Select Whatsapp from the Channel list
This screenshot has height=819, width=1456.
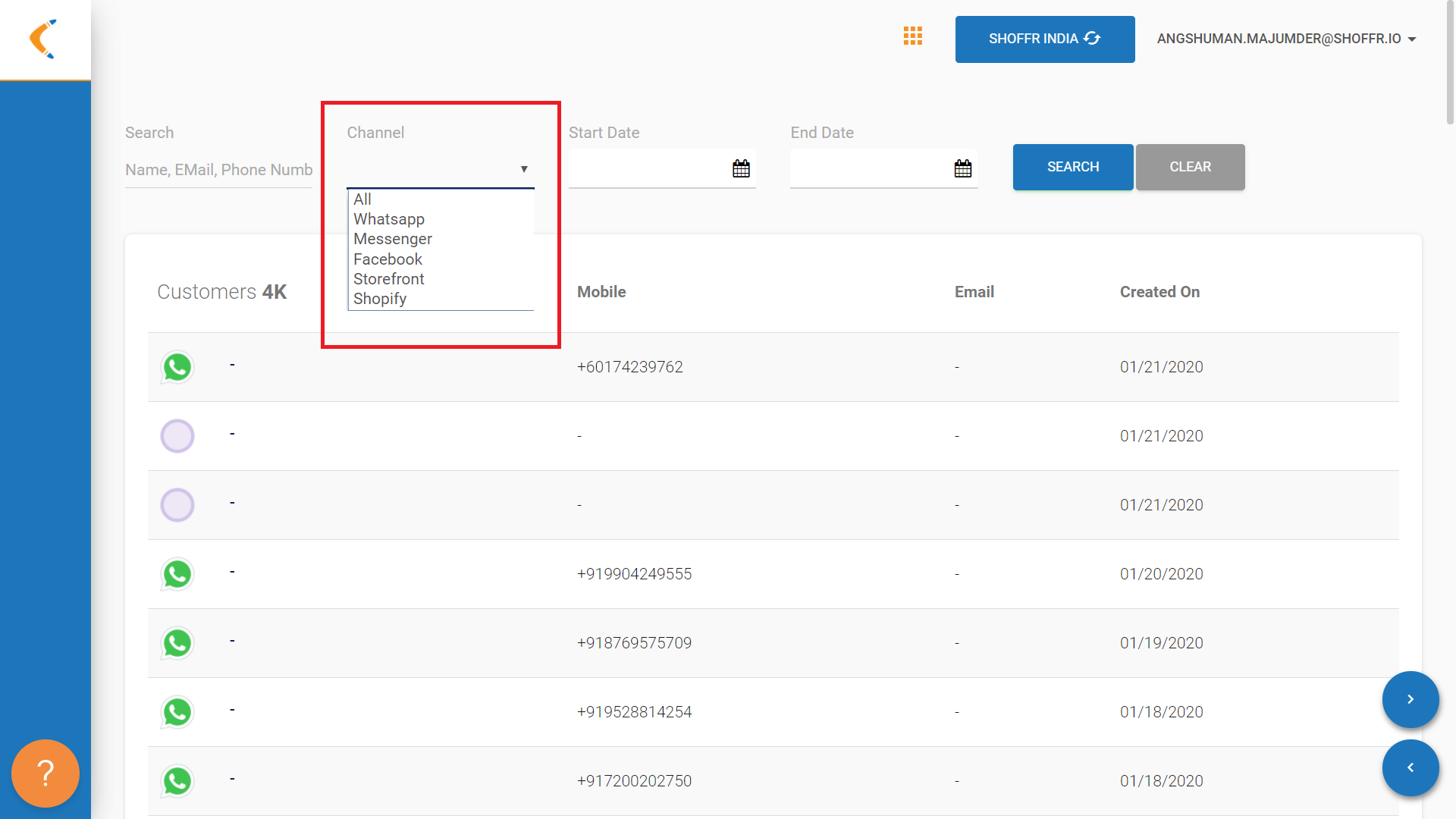389,219
